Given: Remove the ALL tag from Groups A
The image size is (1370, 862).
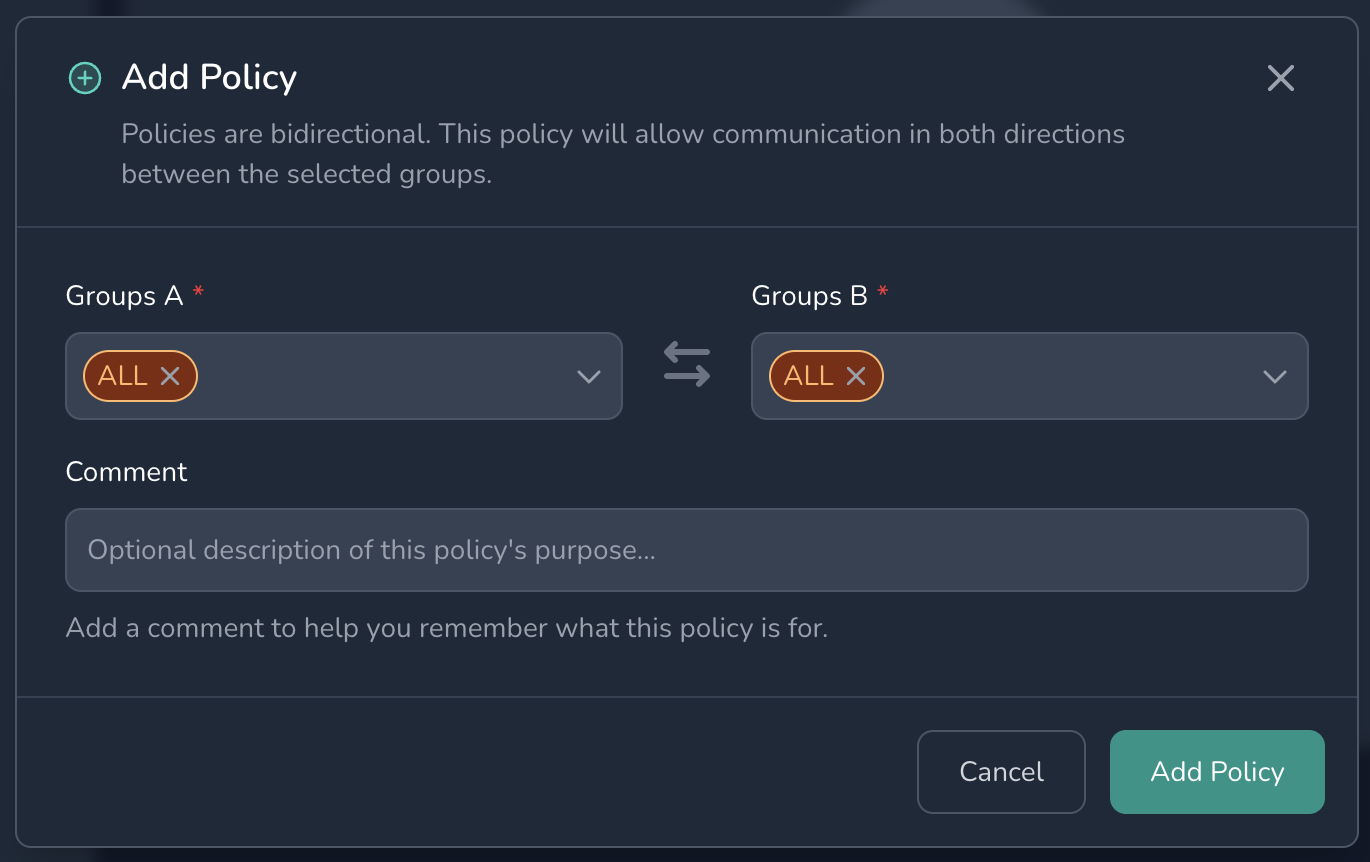Looking at the screenshot, I should coord(170,376).
